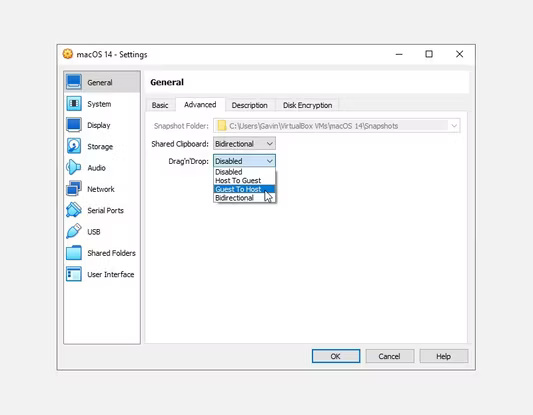The height and width of the screenshot is (415, 533).
Task: Click the Display sidebar label
Action: (x=99, y=125)
